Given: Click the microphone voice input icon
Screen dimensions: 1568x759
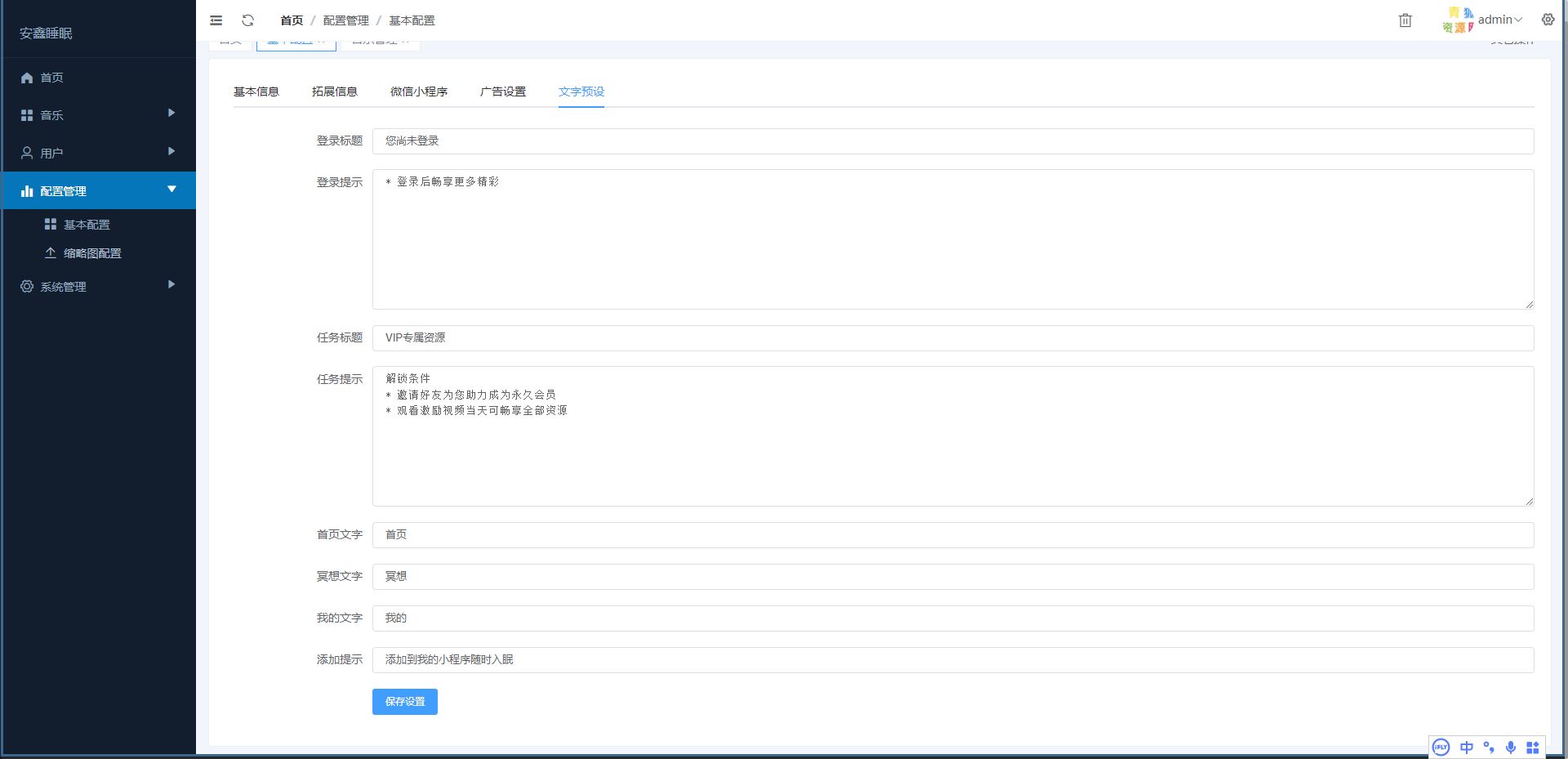Looking at the screenshot, I should [1511, 747].
